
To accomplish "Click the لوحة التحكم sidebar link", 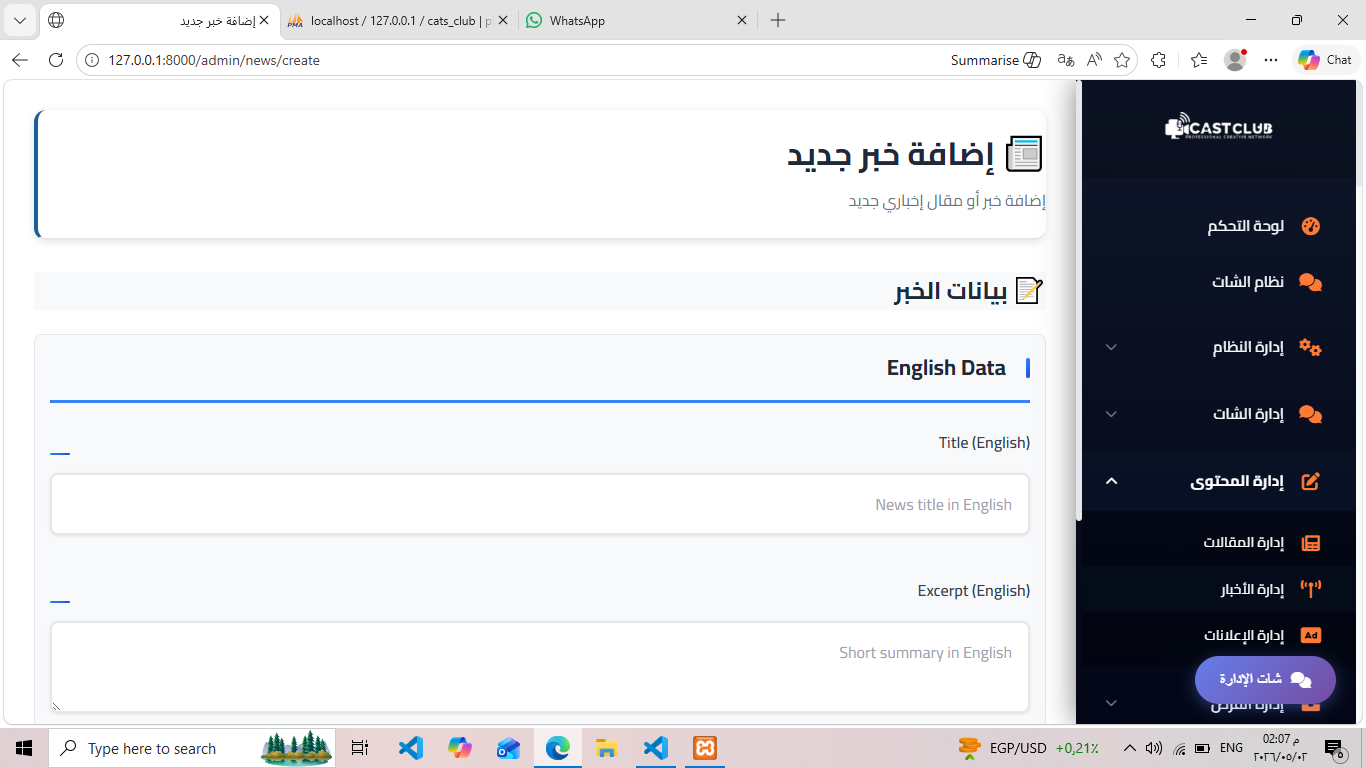I will [x=1218, y=226].
